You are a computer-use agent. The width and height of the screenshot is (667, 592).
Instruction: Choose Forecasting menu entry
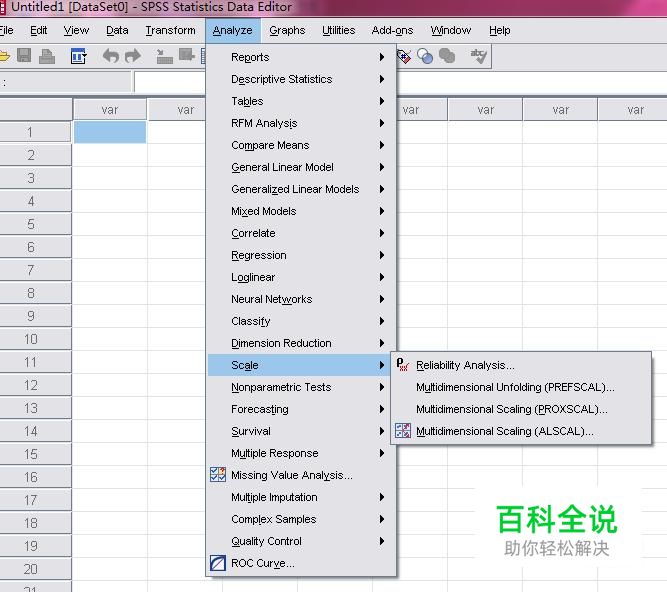300,409
